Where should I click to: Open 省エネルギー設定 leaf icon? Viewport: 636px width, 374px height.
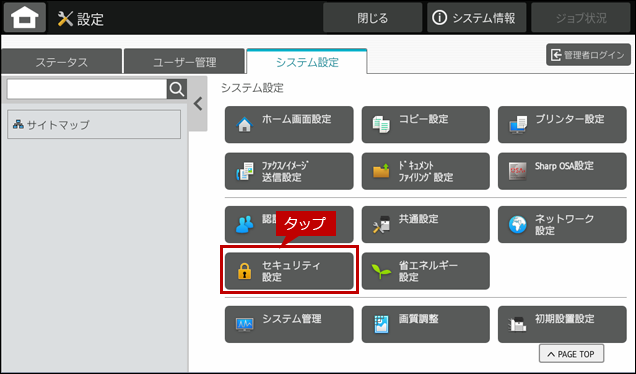point(381,271)
